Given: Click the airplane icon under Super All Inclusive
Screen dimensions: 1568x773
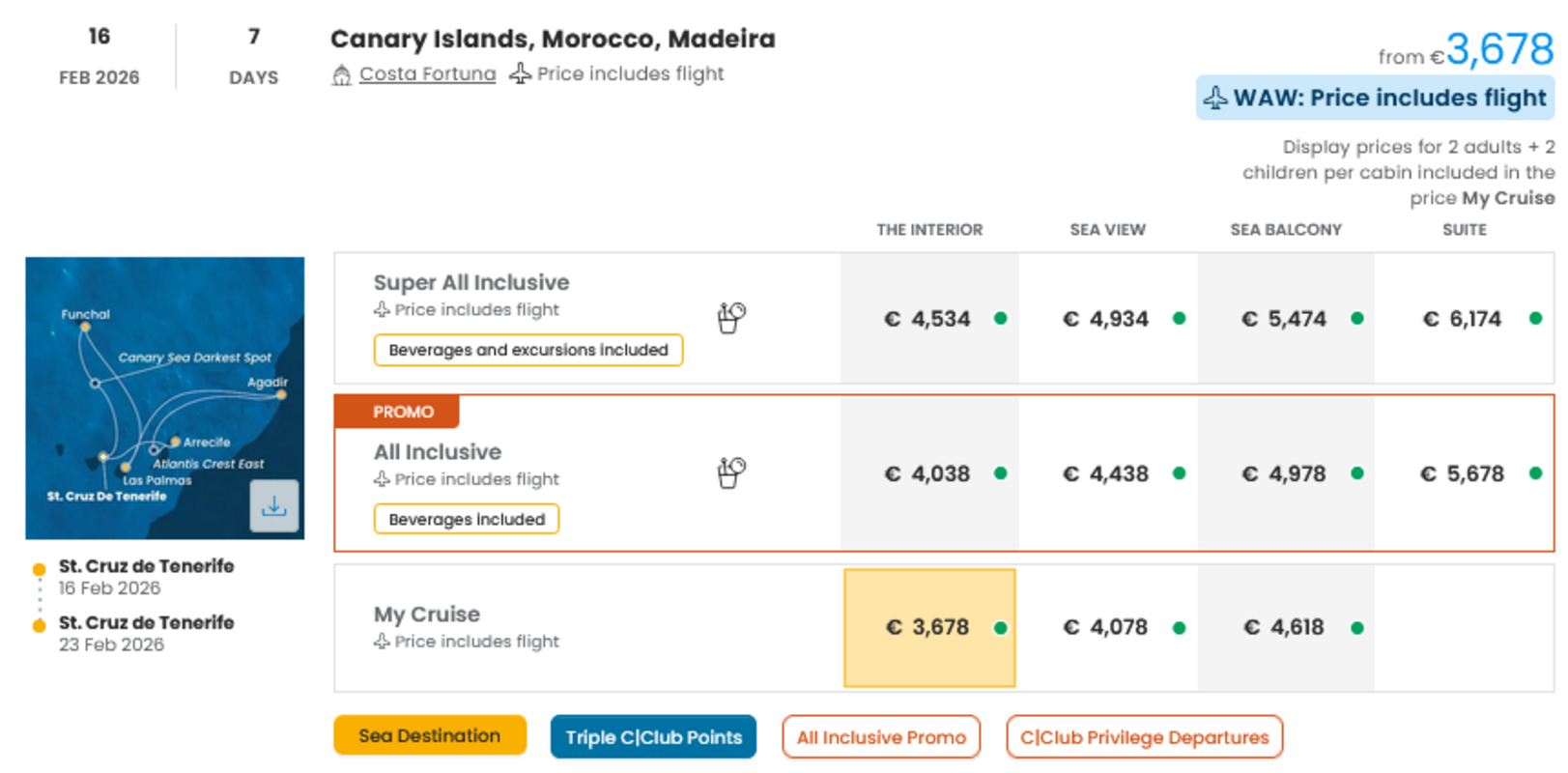Looking at the screenshot, I should click(x=383, y=310).
